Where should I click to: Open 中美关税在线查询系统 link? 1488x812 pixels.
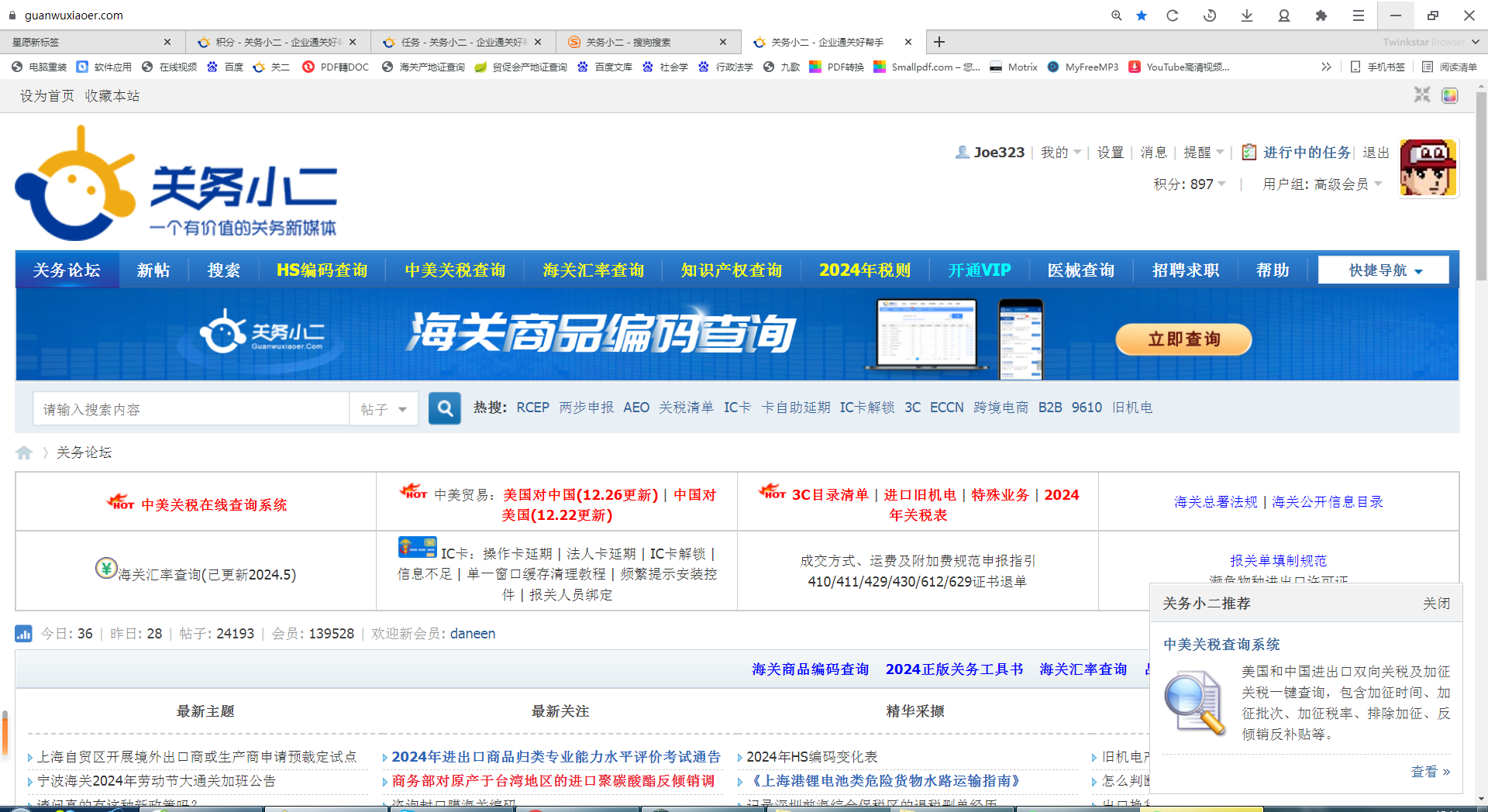(x=214, y=504)
